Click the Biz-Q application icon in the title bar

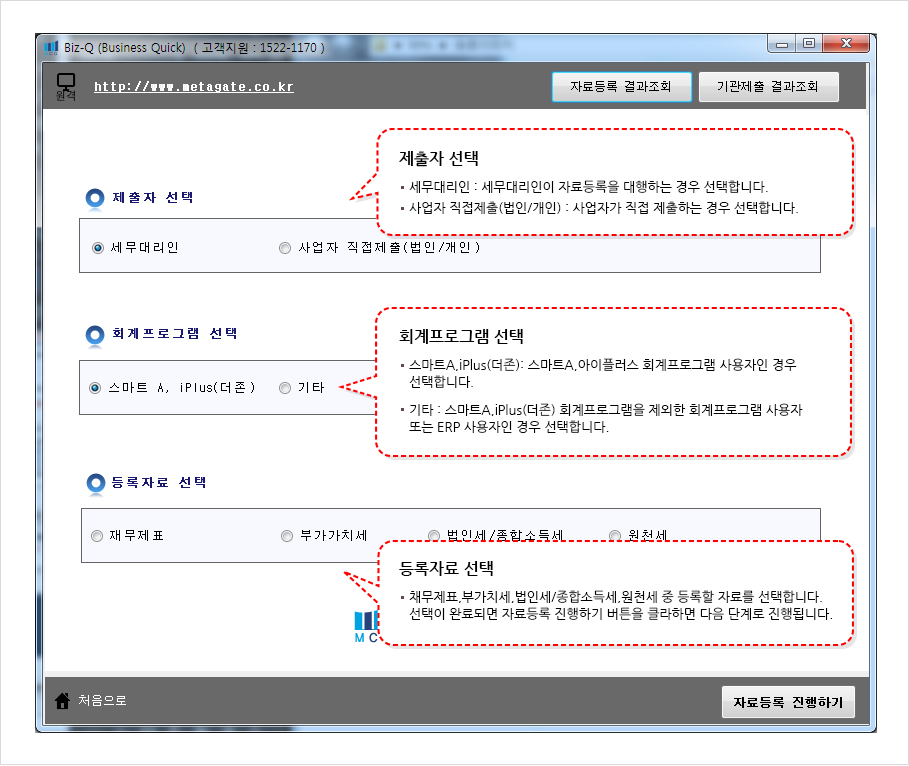tap(52, 44)
